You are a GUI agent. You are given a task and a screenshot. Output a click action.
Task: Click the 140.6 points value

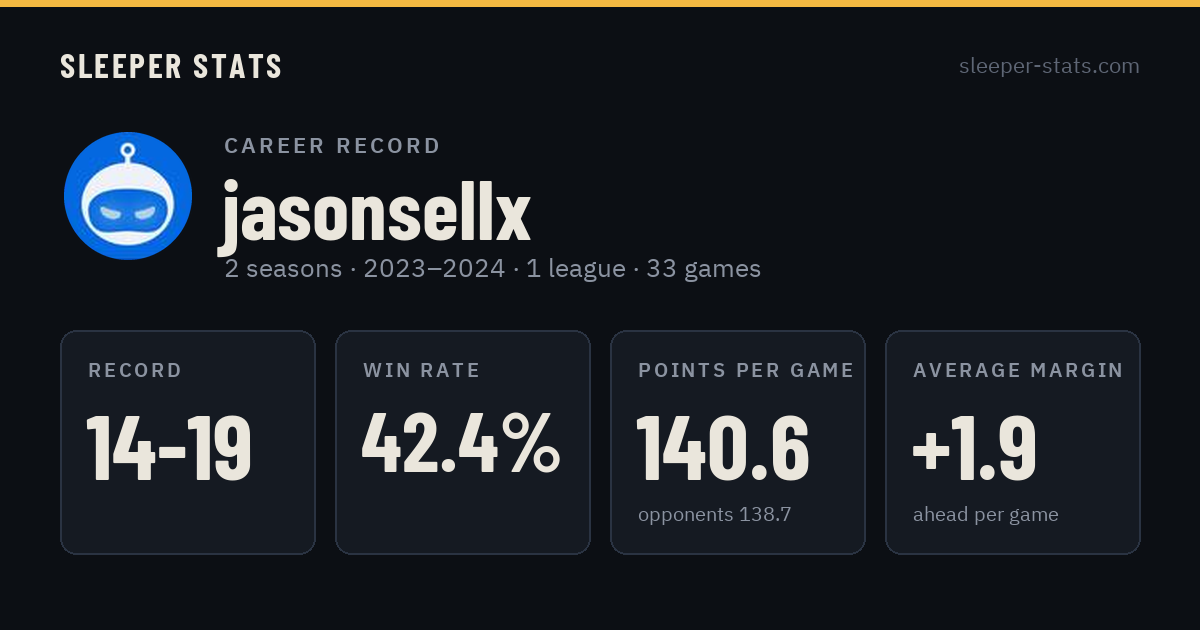tap(723, 448)
